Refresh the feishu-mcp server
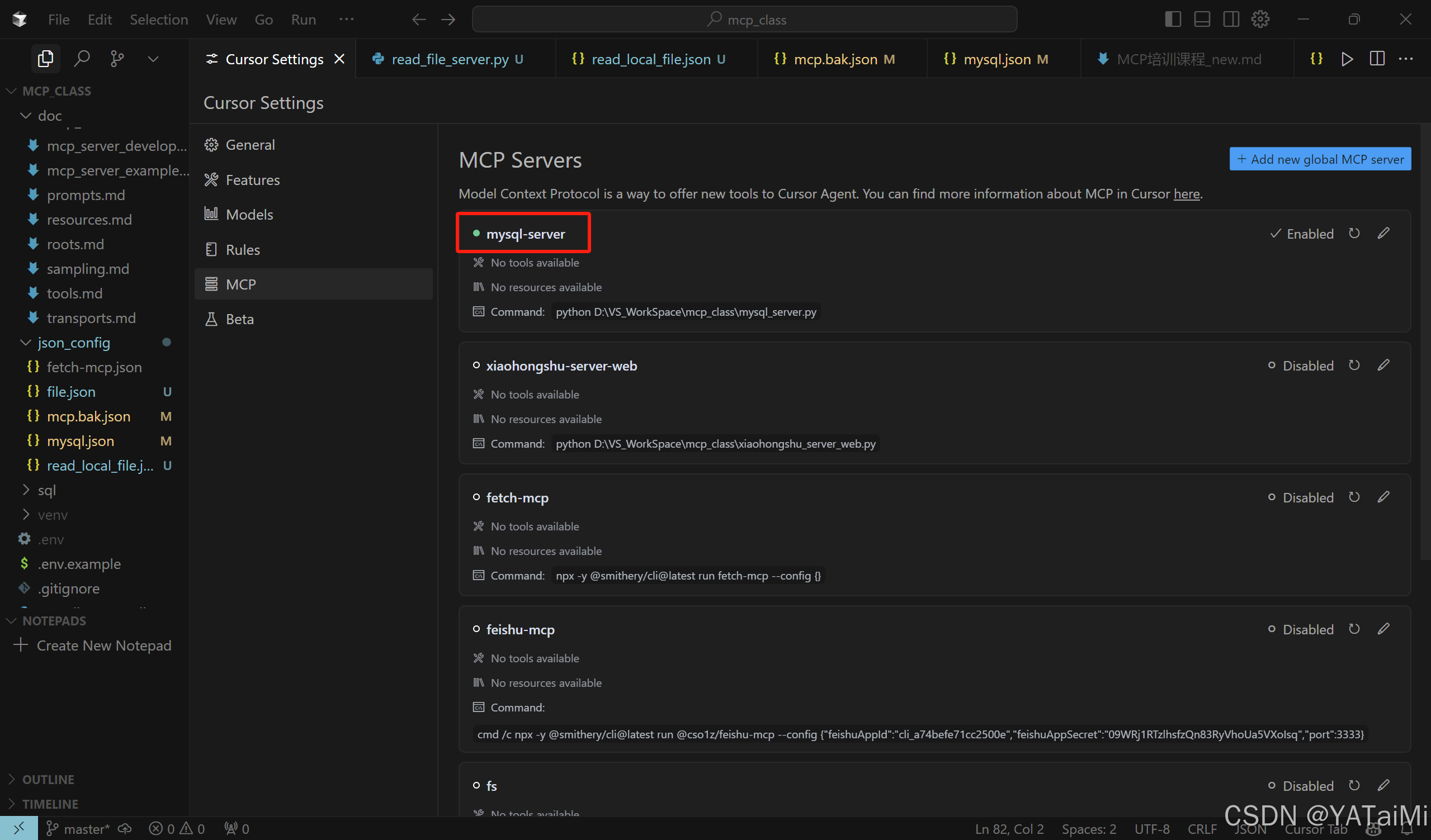Viewport: 1431px width, 840px height. (x=1354, y=629)
